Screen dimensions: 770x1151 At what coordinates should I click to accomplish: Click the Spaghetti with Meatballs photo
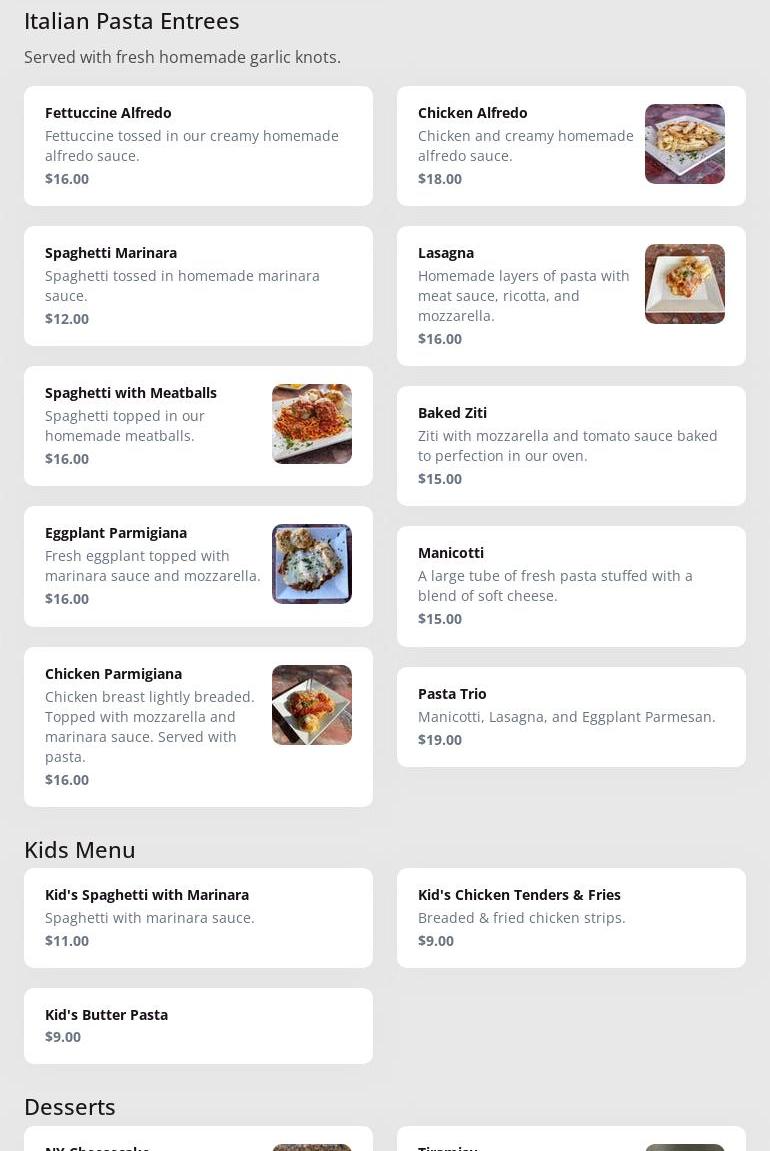pyautogui.click(x=312, y=424)
